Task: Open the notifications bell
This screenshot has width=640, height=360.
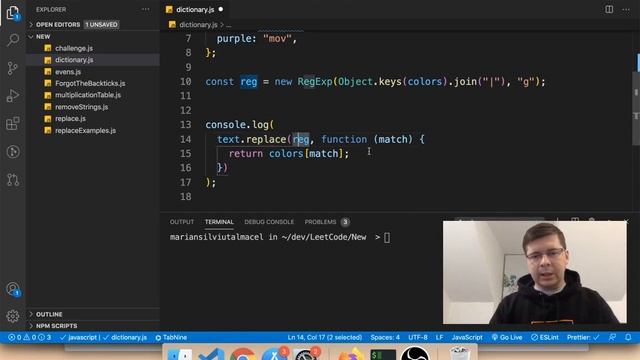Action: (628, 338)
